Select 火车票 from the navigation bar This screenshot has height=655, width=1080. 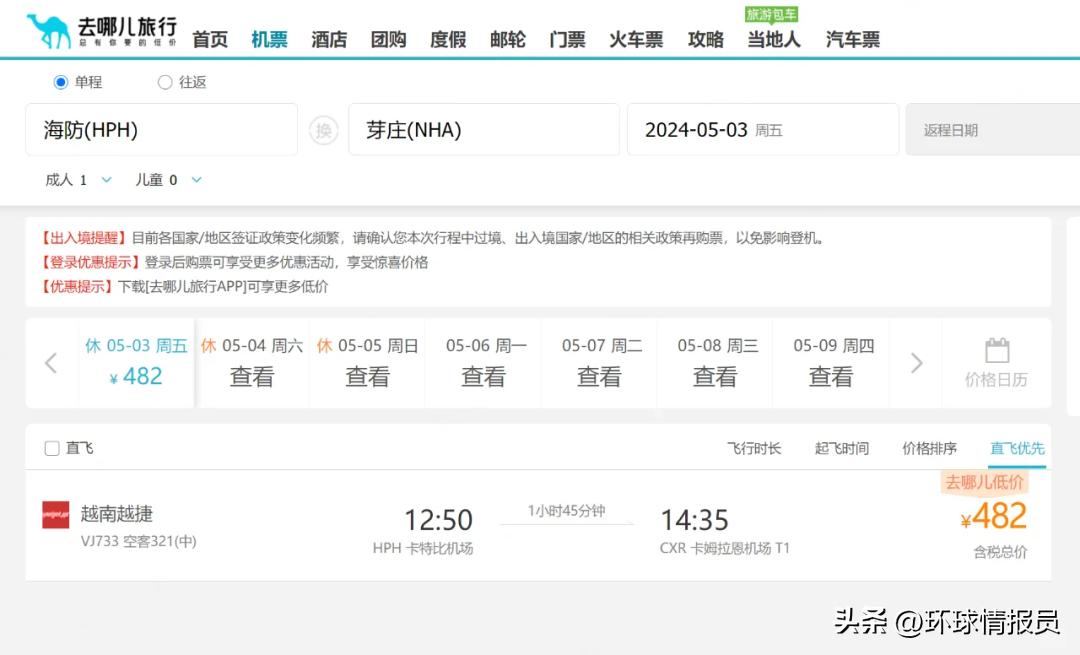[635, 38]
